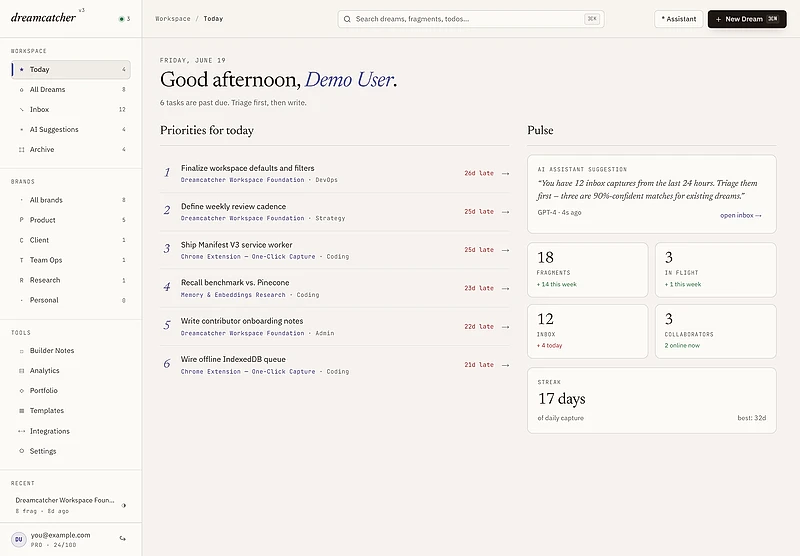800x556 pixels.
Task: Click arrow on Recall benchmark row
Action: (x=505, y=288)
